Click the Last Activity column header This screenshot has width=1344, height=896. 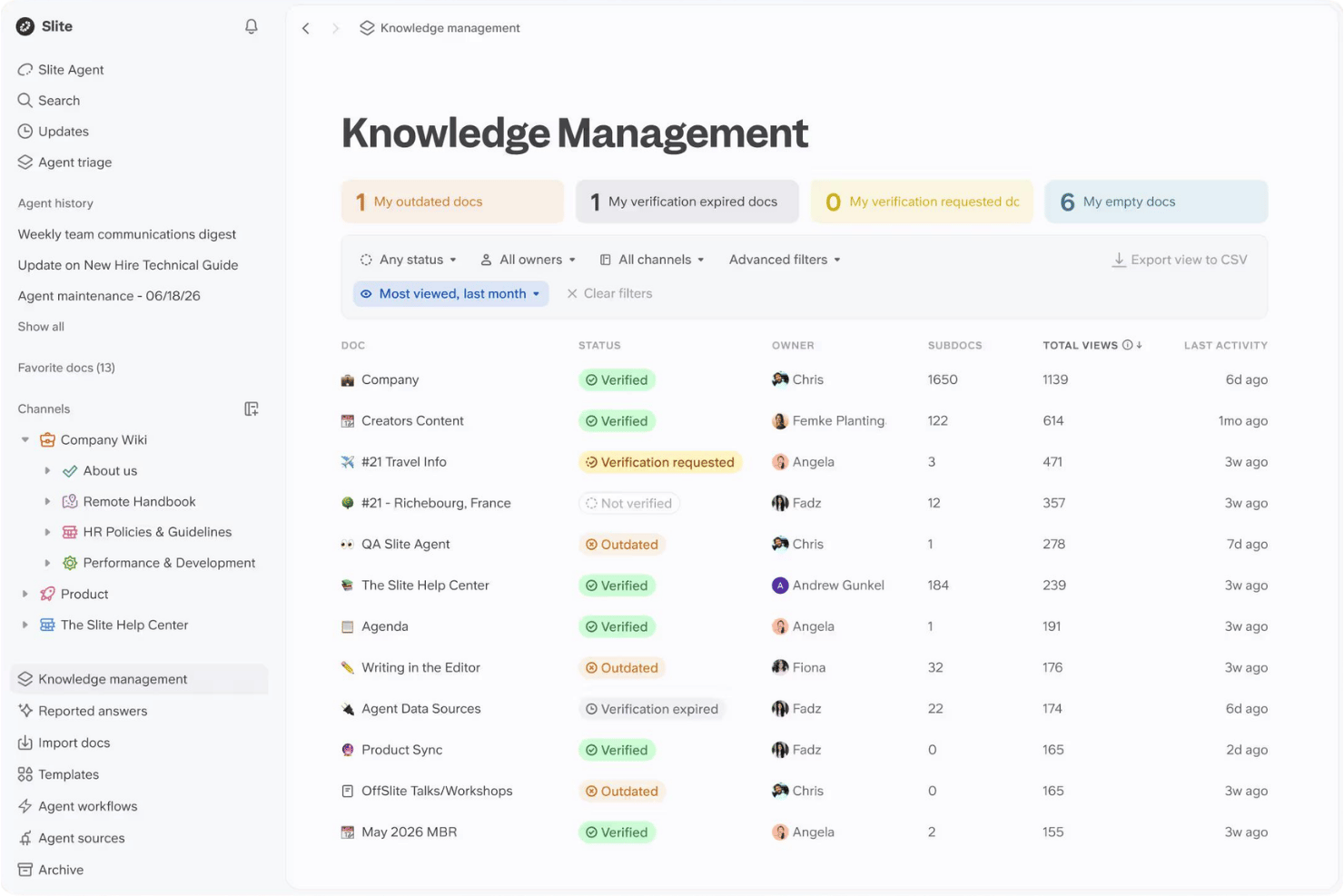(1225, 345)
